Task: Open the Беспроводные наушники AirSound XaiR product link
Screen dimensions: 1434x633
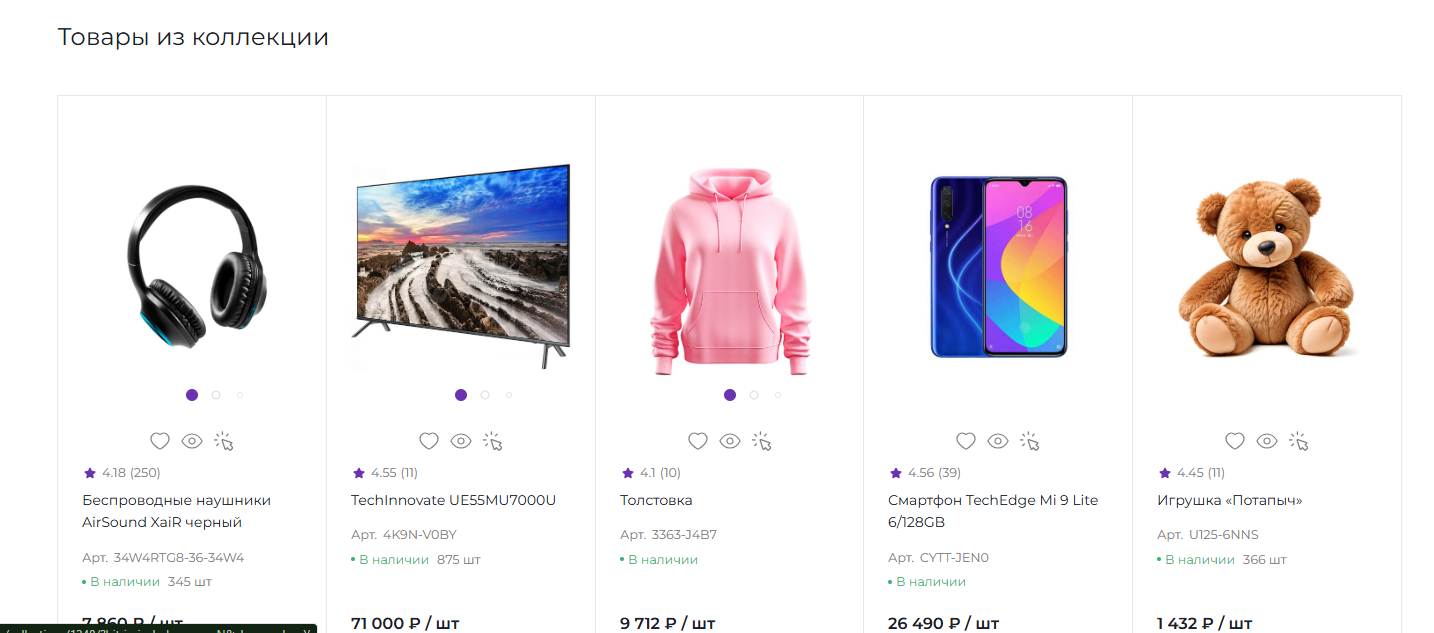Action: 176,511
